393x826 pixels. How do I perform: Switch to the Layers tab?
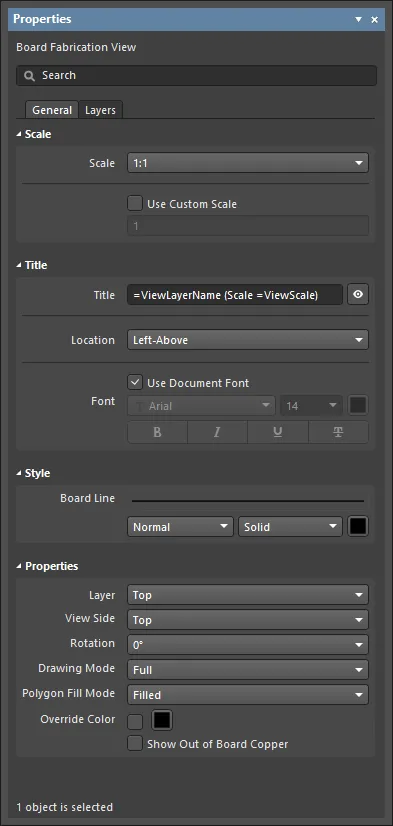(100, 110)
